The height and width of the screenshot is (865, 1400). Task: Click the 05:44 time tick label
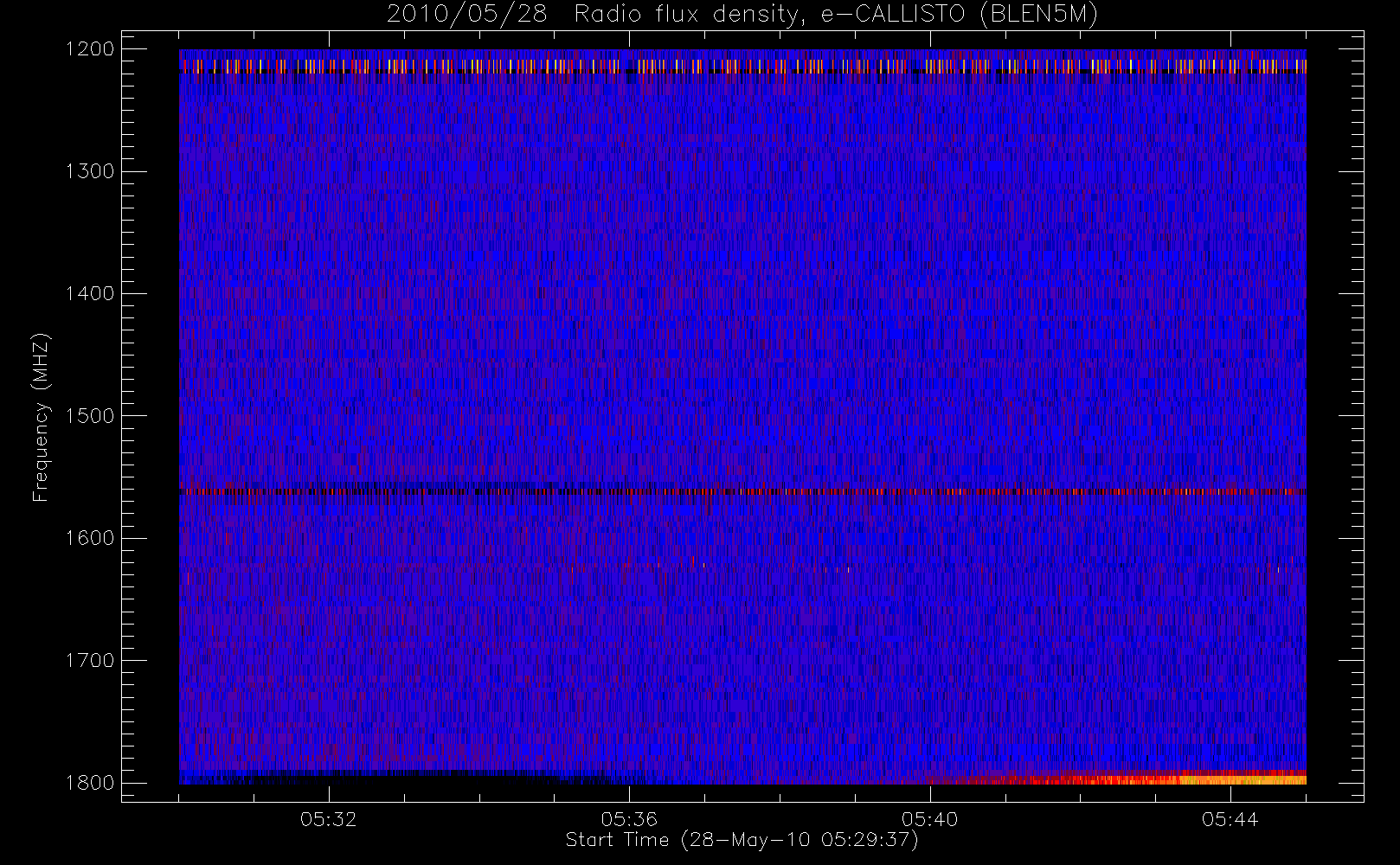[1230, 819]
